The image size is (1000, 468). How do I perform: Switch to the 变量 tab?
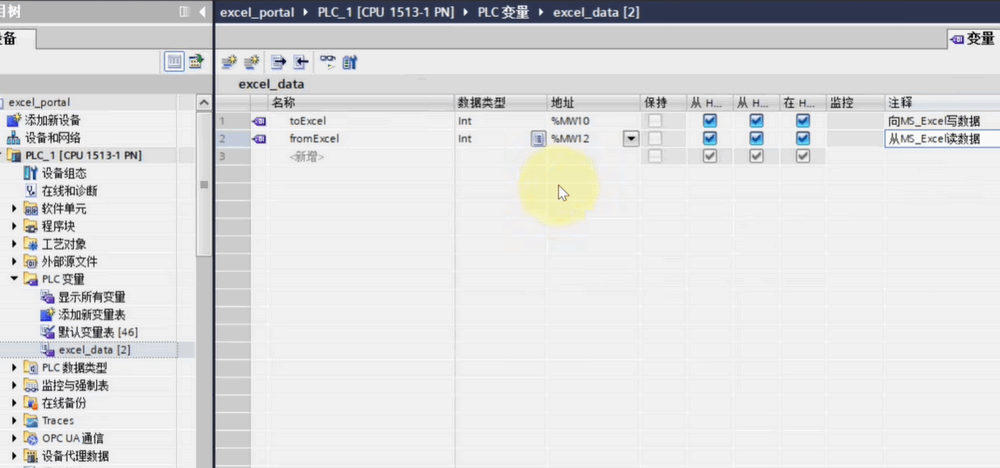pyautogui.click(x=973, y=39)
